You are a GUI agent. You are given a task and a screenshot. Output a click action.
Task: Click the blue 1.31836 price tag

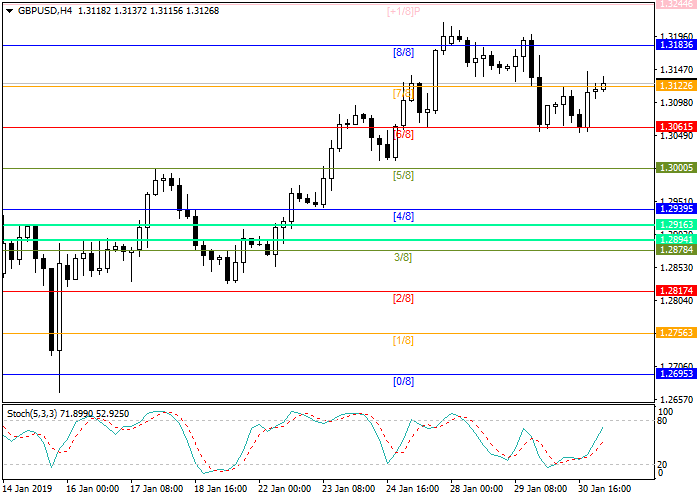tap(675, 45)
